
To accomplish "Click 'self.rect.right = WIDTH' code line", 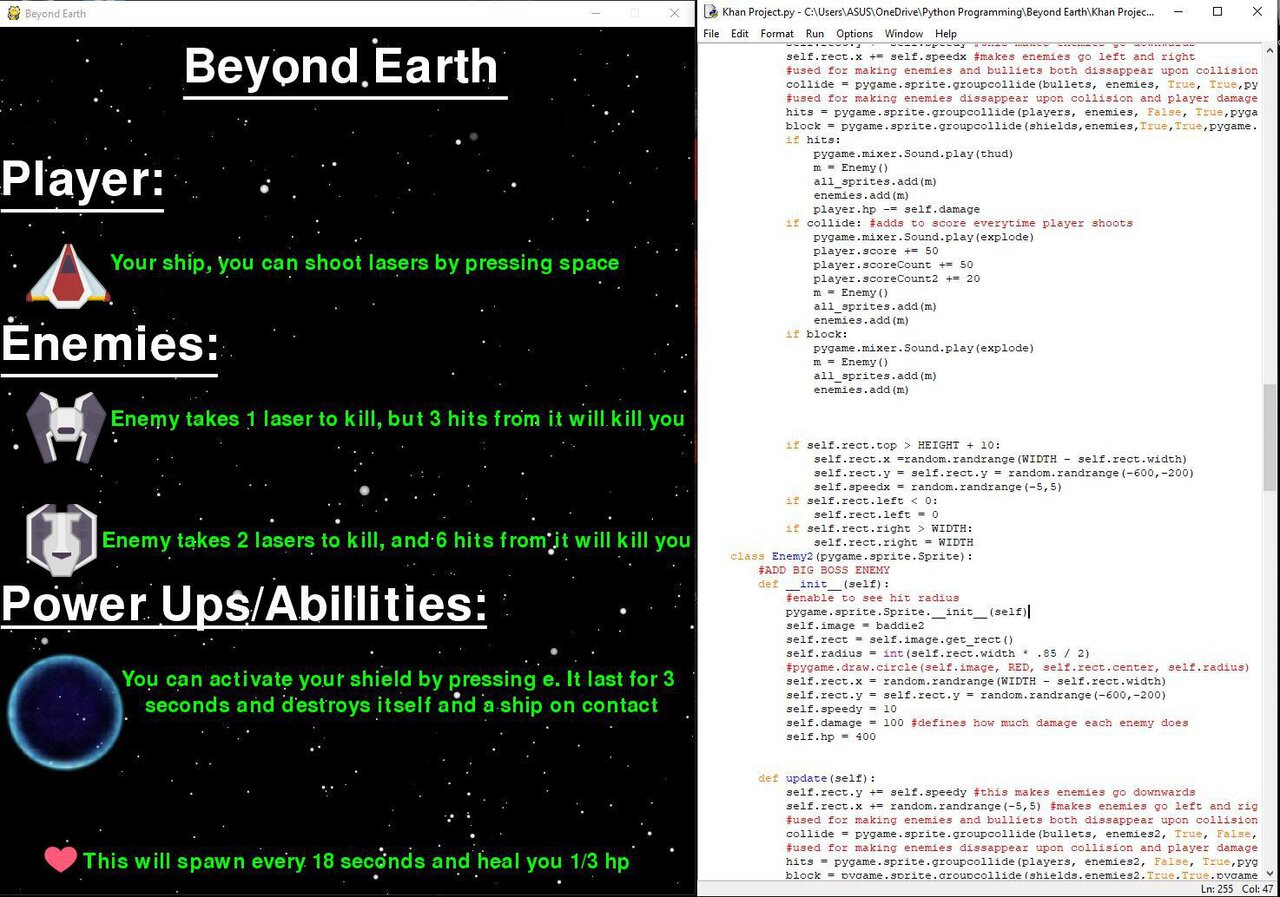I will (893, 542).
